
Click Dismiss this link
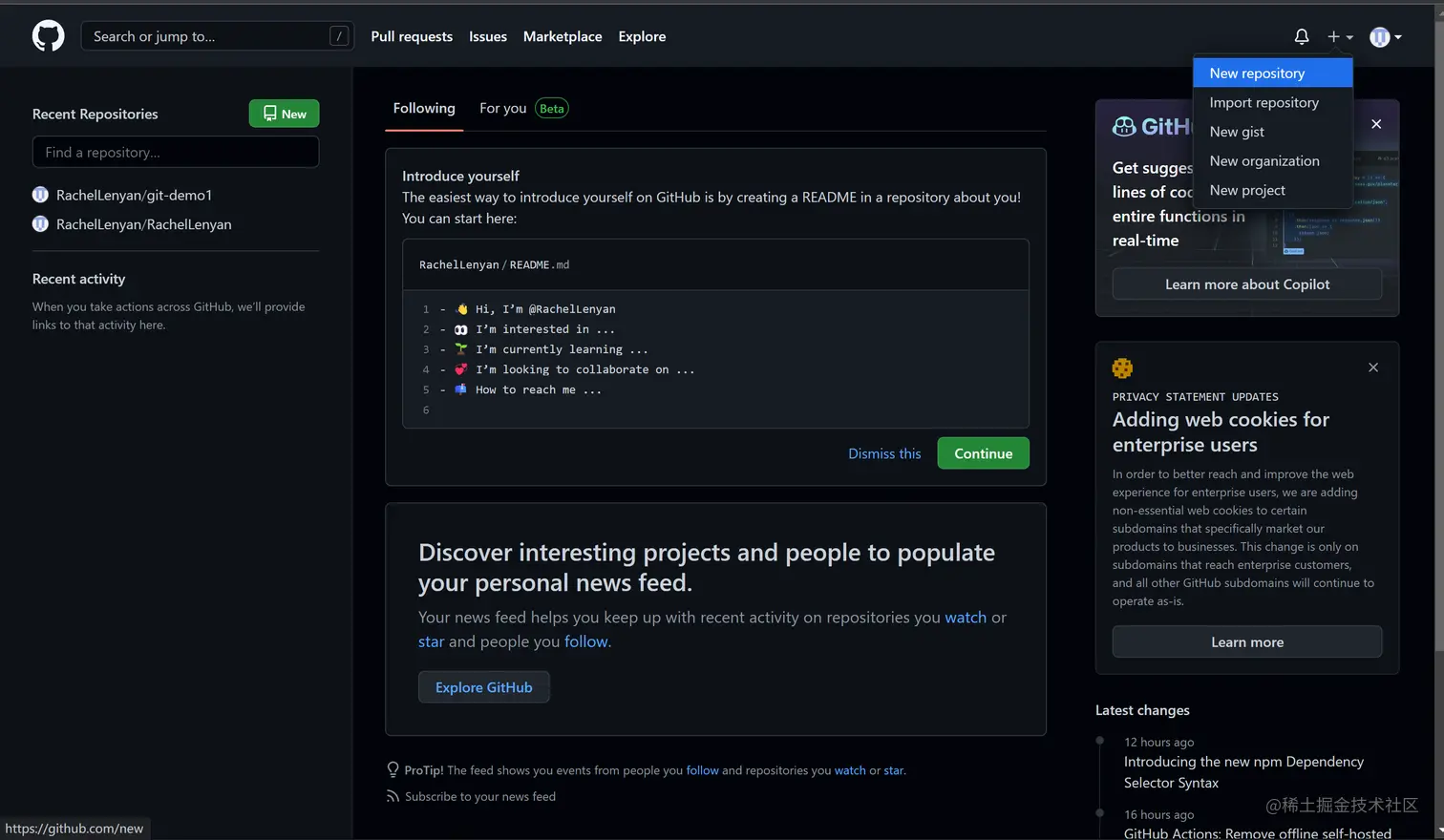(884, 453)
